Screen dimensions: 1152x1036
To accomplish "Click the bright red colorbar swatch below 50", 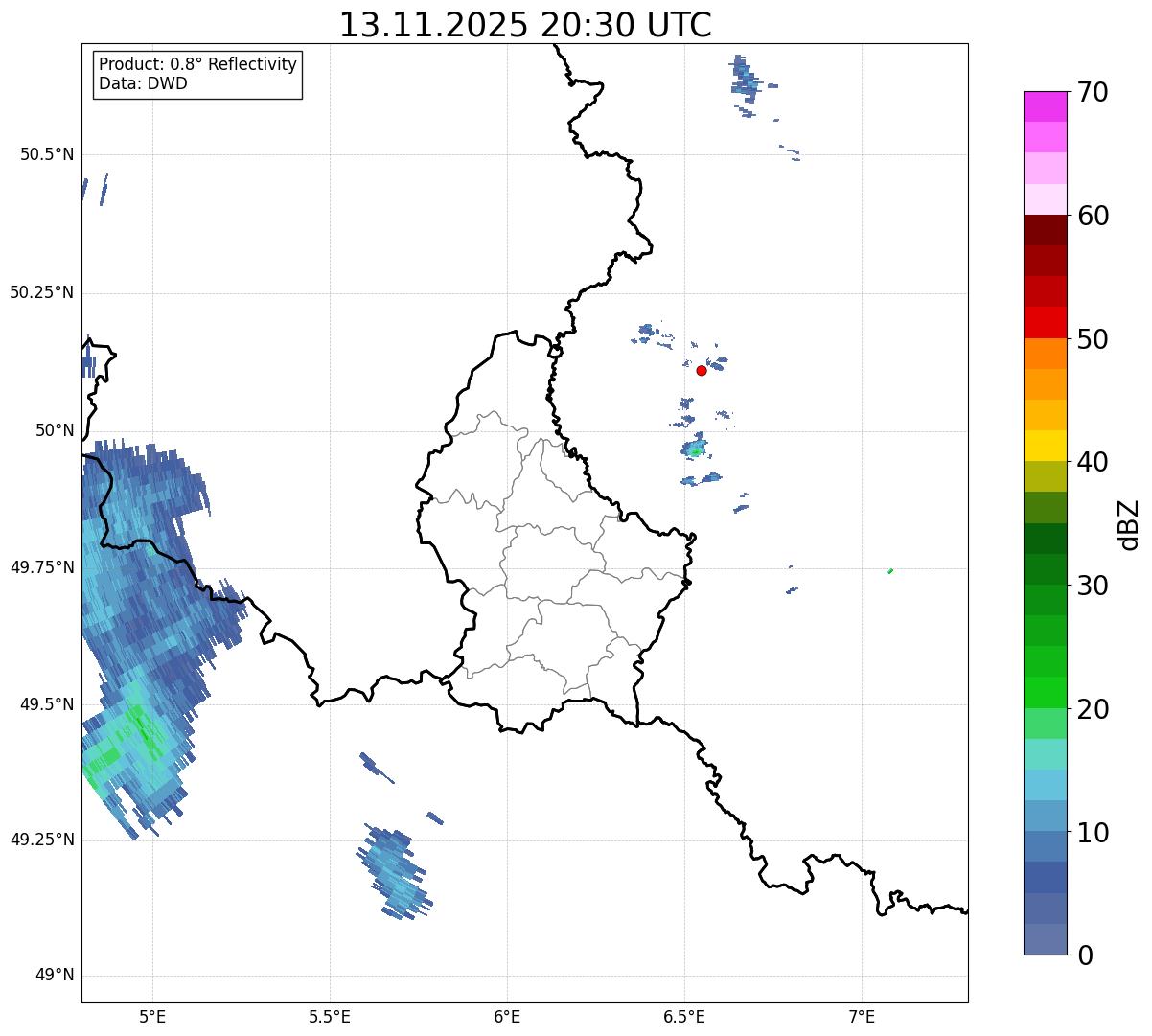I will (x=1046, y=323).
